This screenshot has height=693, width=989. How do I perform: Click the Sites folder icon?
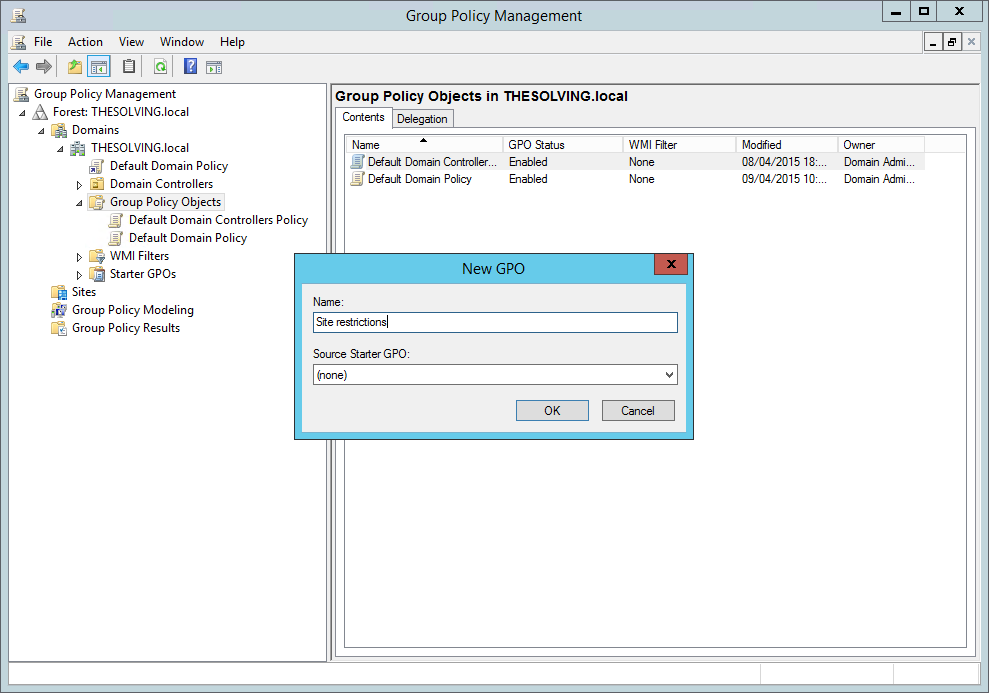(59, 292)
